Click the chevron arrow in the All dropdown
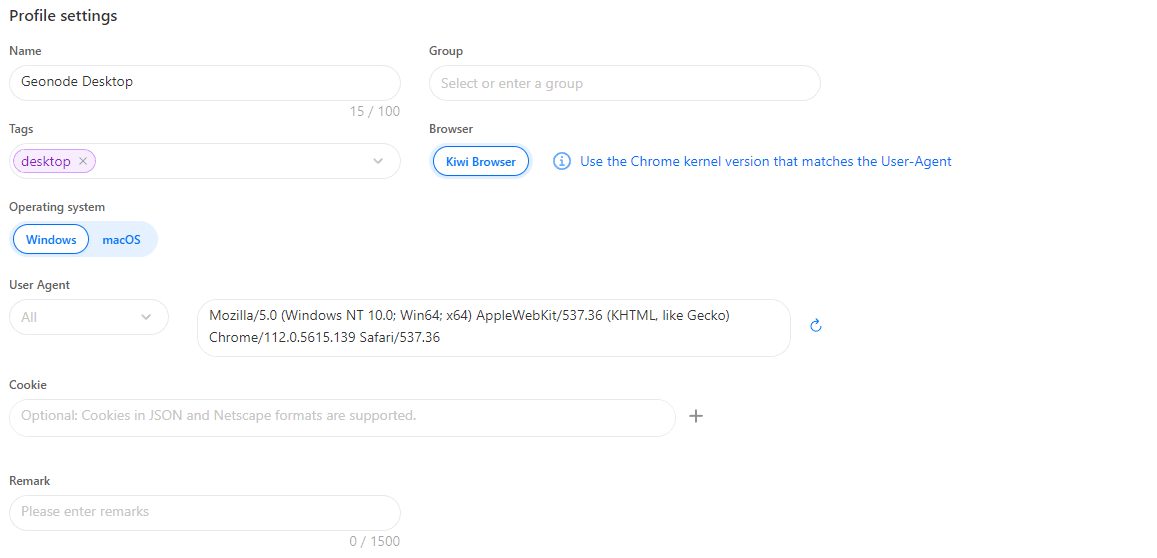The image size is (1157, 558). 146,317
